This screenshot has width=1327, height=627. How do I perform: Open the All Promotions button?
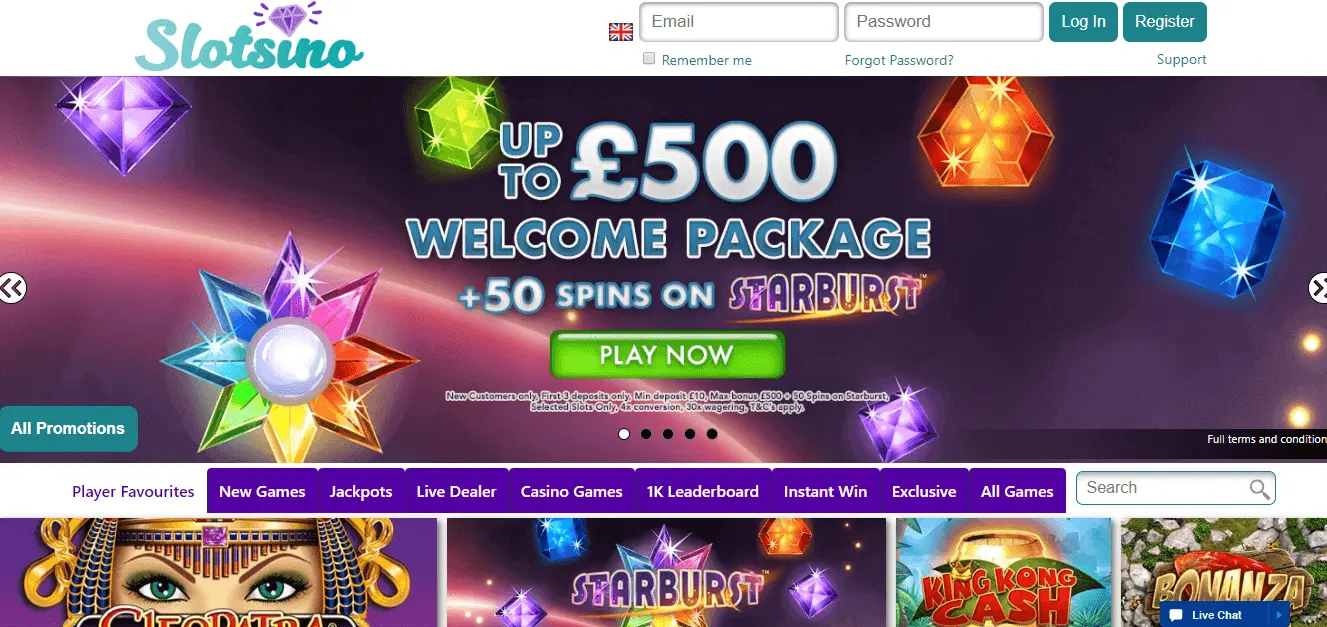[68, 428]
